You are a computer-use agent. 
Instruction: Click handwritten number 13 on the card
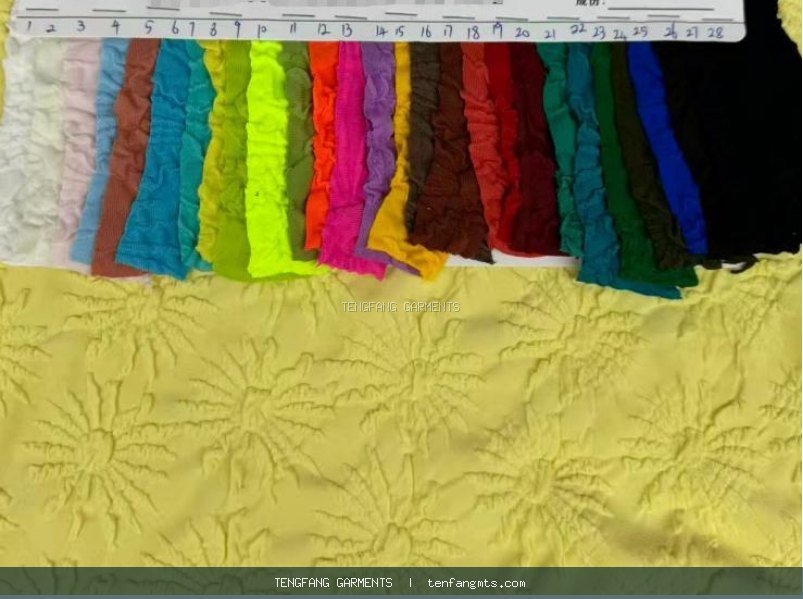347,31
